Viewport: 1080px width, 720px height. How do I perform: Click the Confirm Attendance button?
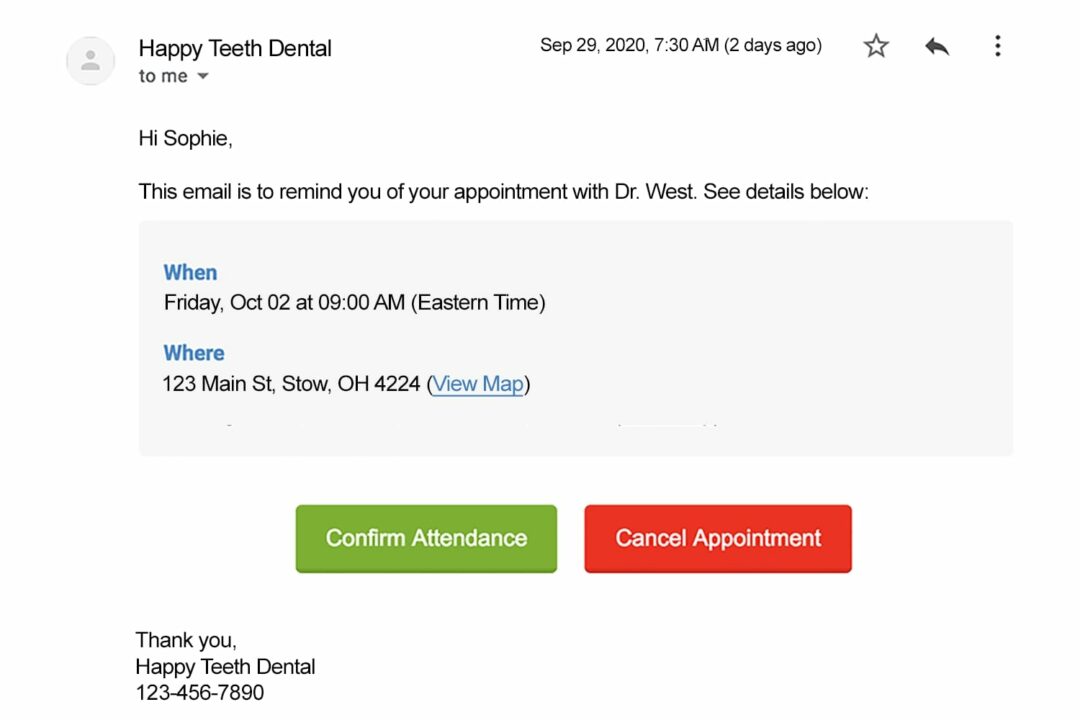pyautogui.click(x=425, y=538)
